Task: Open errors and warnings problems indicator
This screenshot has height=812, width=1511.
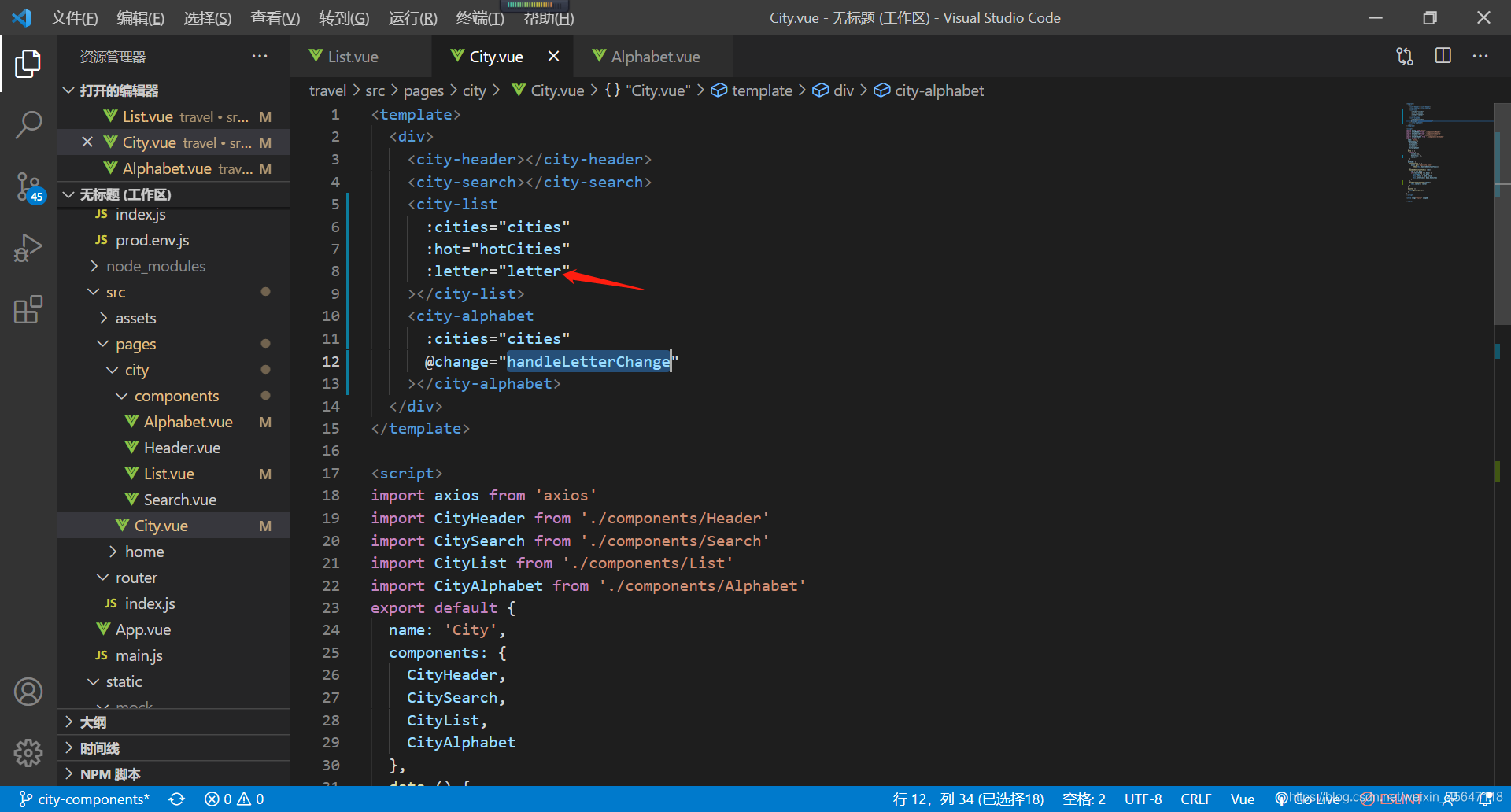Action: [235, 799]
